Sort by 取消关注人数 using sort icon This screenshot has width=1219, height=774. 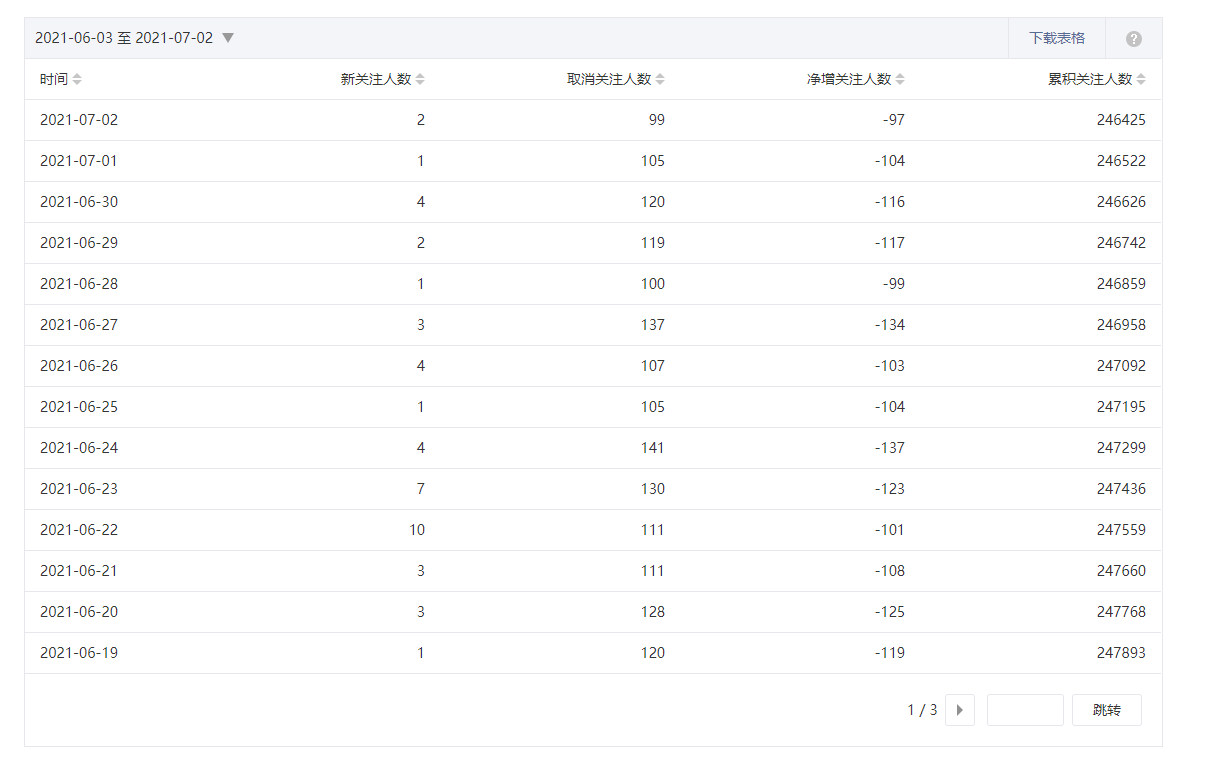tap(660, 80)
